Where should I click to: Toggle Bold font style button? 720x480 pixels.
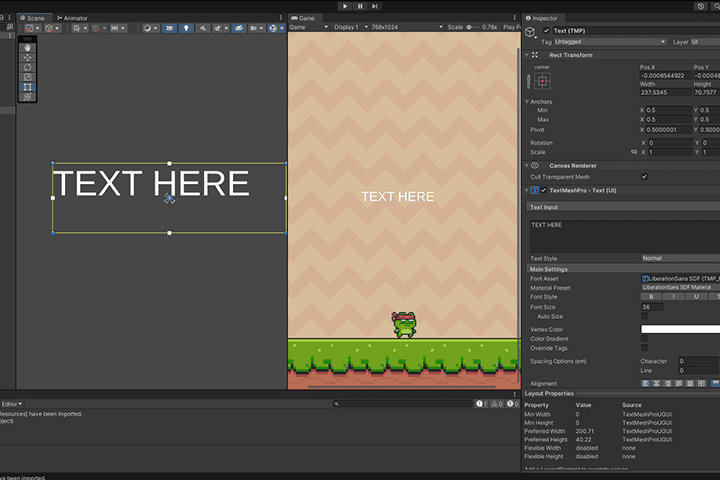(x=651, y=297)
